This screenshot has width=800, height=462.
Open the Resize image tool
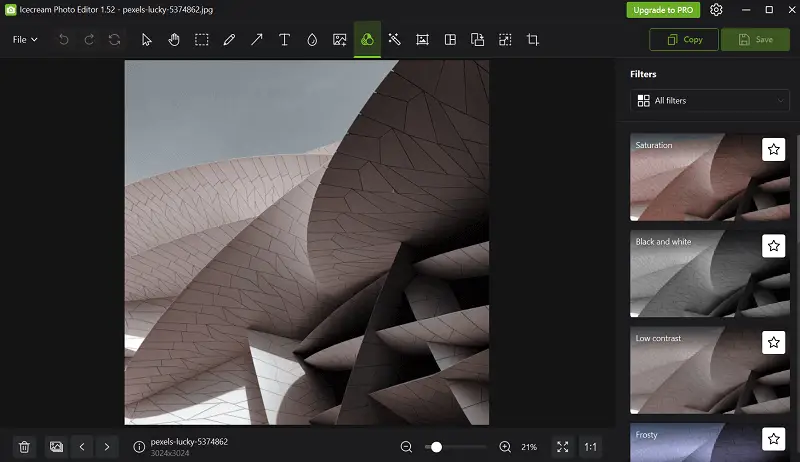point(505,39)
